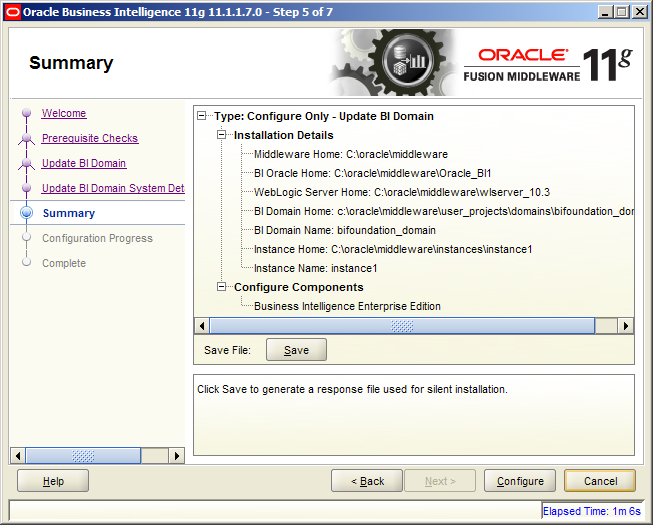This screenshot has width=653, height=525.
Task: Open the Welcome step link
Action: [64, 114]
